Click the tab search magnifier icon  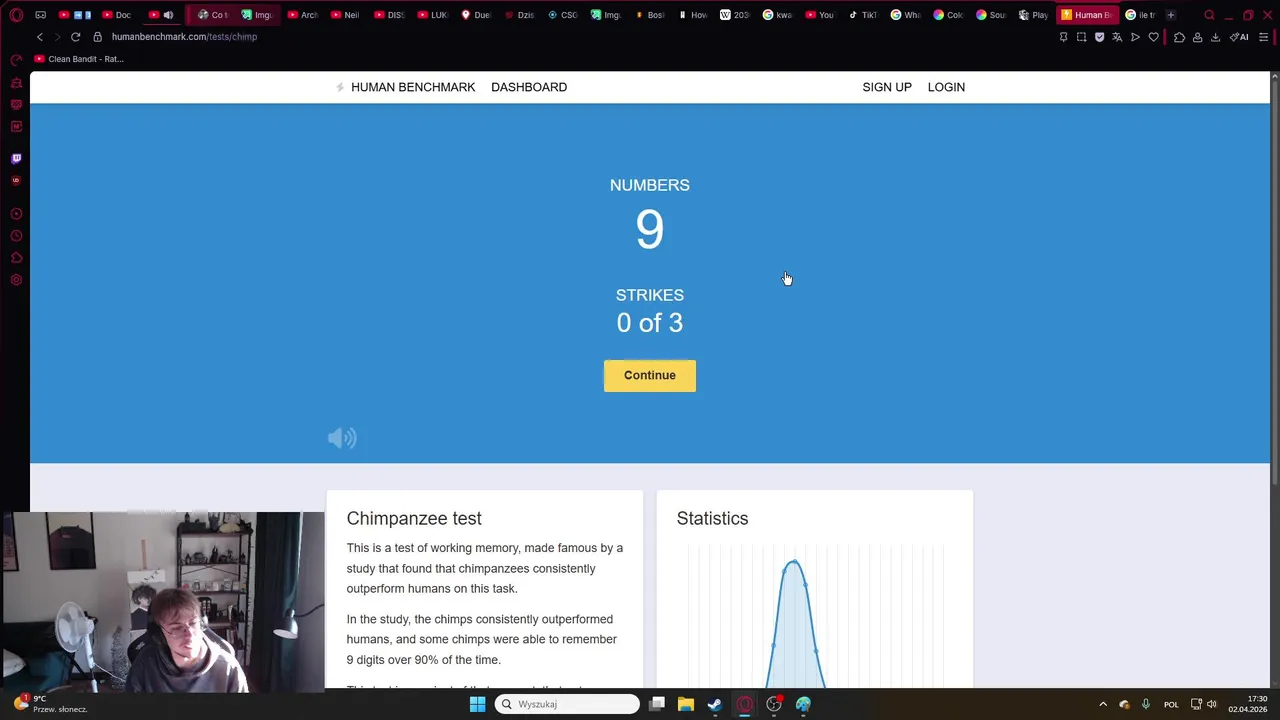click(x=1209, y=15)
